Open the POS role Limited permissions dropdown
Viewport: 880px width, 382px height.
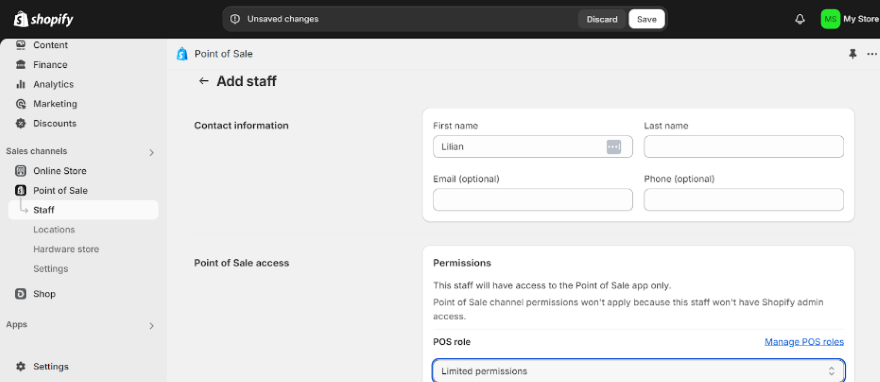click(638, 371)
